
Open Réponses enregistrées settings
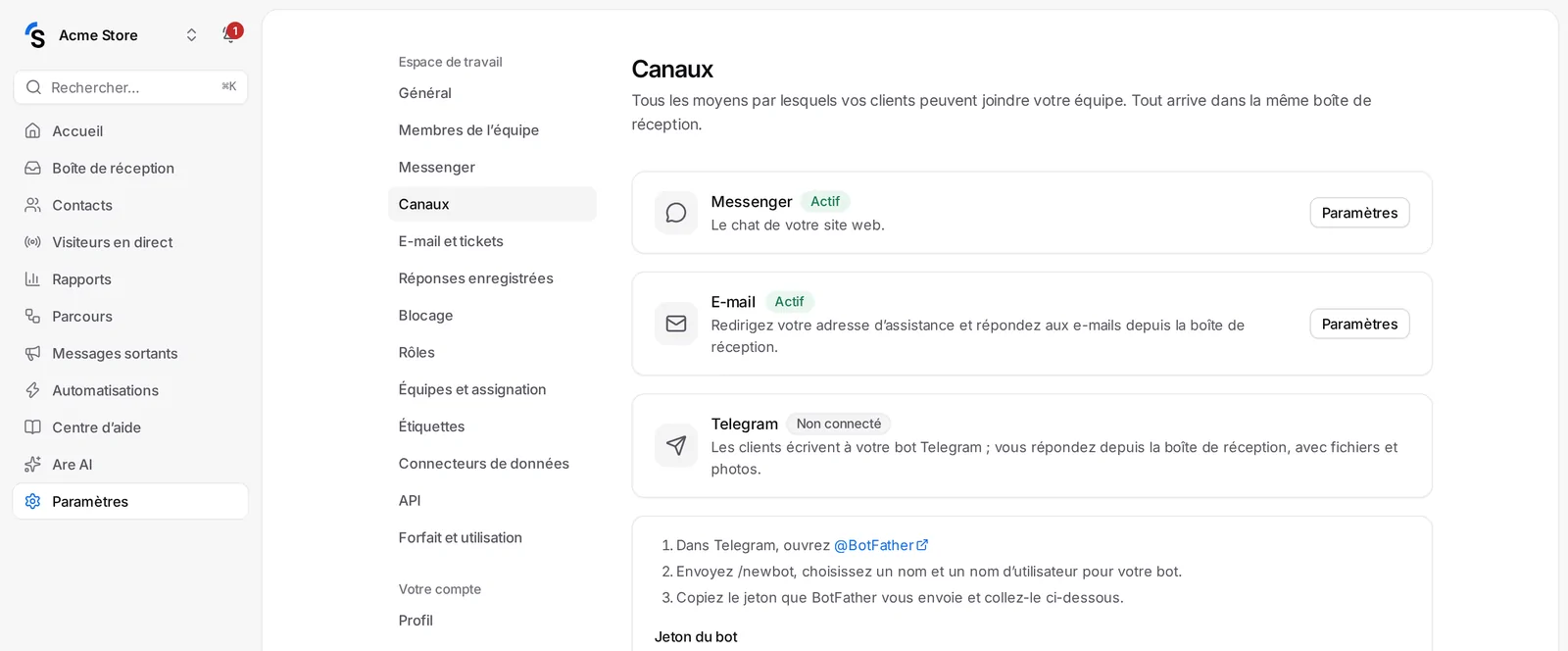pos(492,278)
